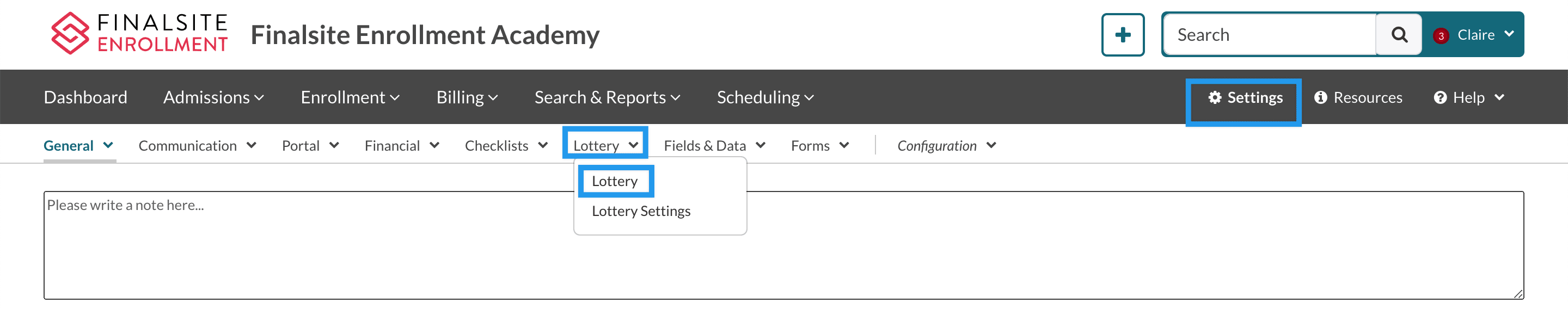Select Lottery Settings from the dropdown
1568x309 pixels.
(x=640, y=211)
